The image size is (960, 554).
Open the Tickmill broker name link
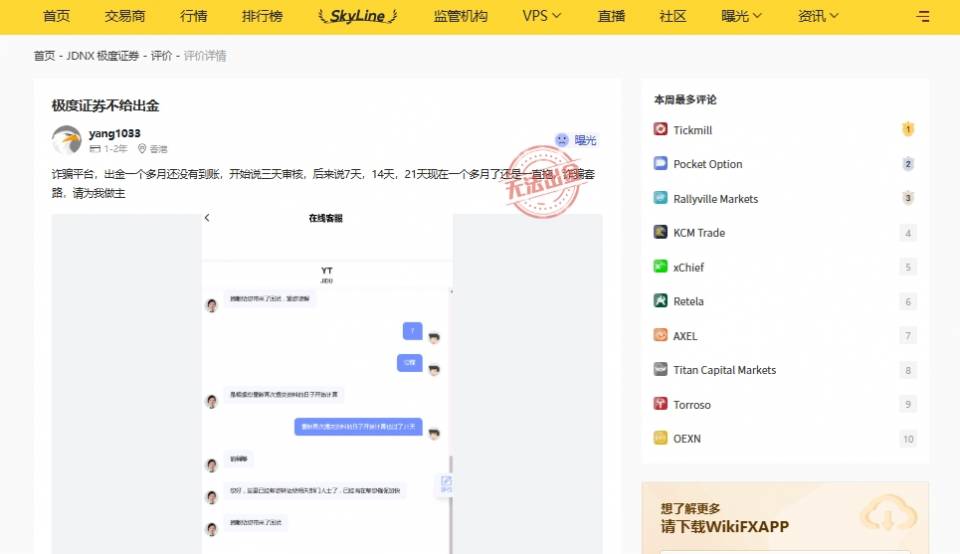pyautogui.click(x=692, y=130)
